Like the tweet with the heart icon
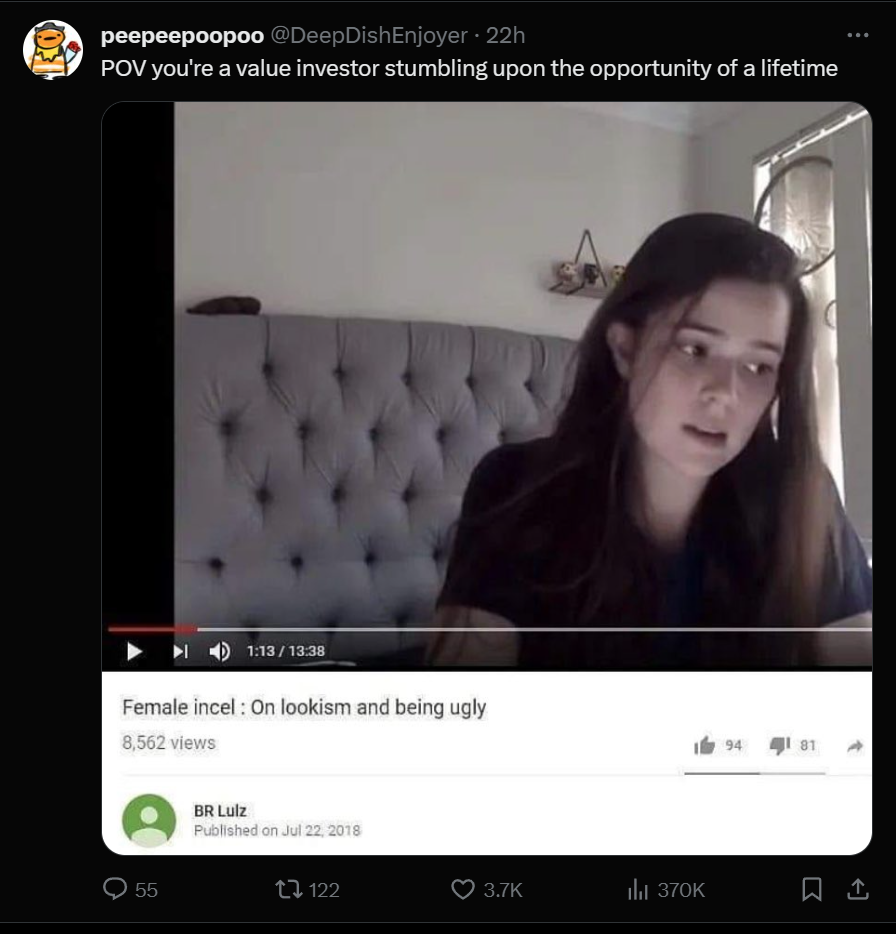The width and height of the screenshot is (896, 934). (x=463, y=889)
